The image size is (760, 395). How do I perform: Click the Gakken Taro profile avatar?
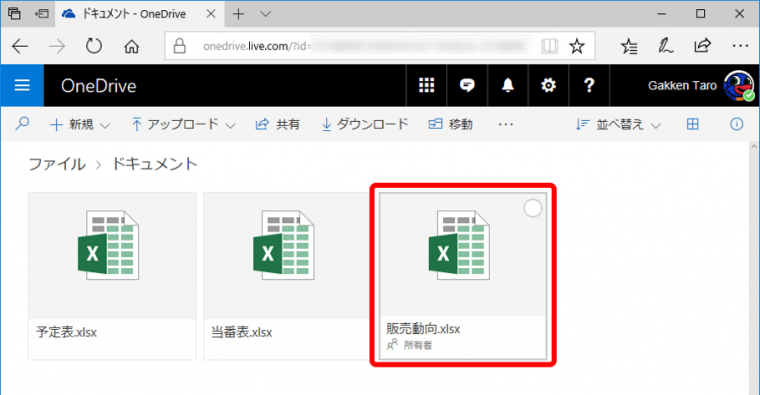coord(739,86)
